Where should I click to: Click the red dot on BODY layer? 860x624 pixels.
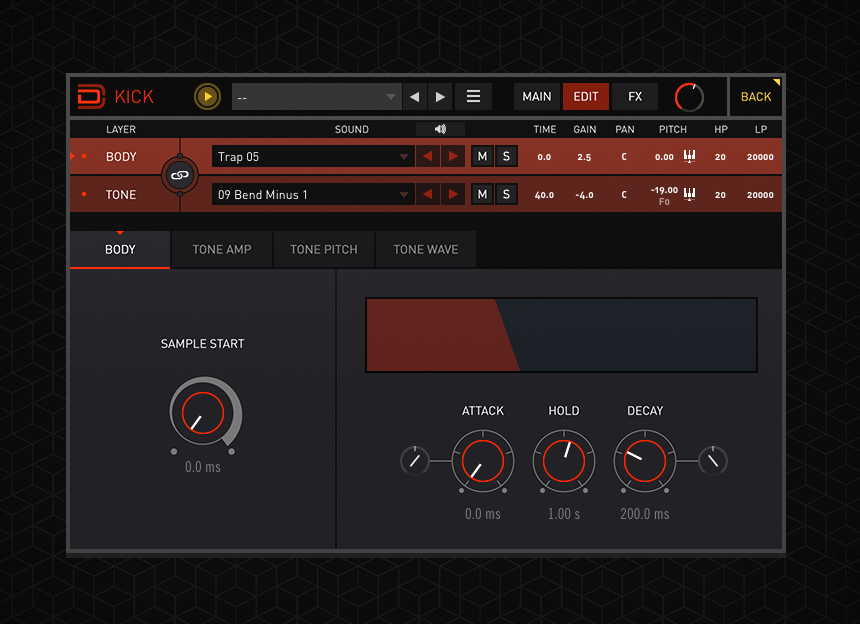tap(84, 156)
